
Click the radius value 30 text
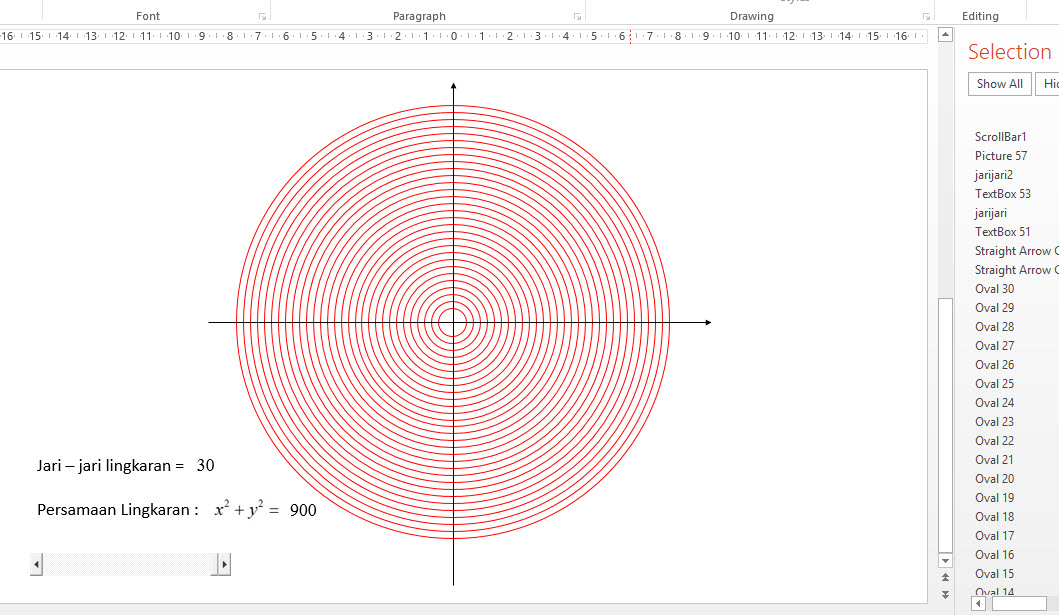pyautogui.click(x=205, y=466)
